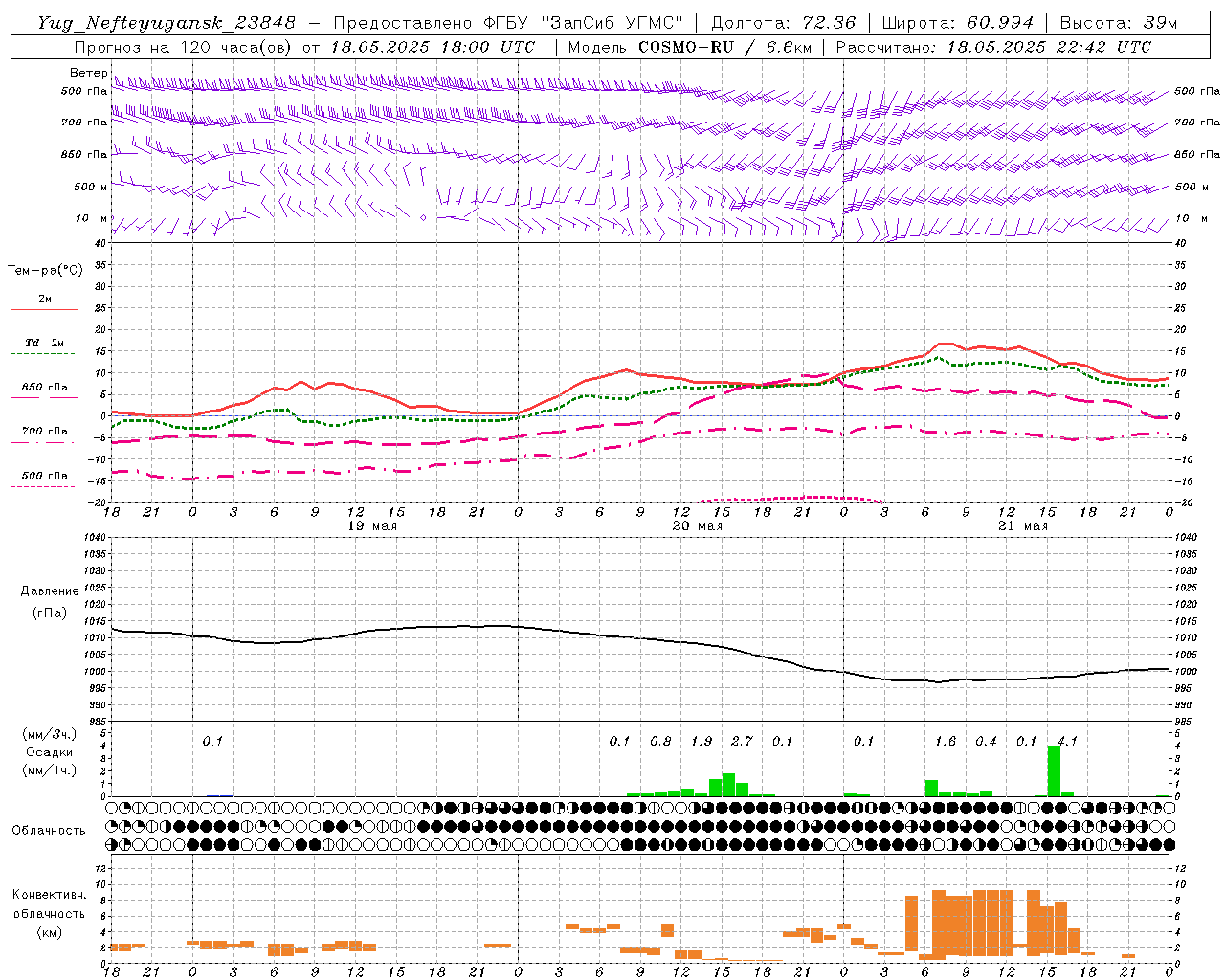1225x980 pixels.
Task: Click the Рассчитано: 18.05.2025 22:42 UTC text
Action: tap(993, 47)
